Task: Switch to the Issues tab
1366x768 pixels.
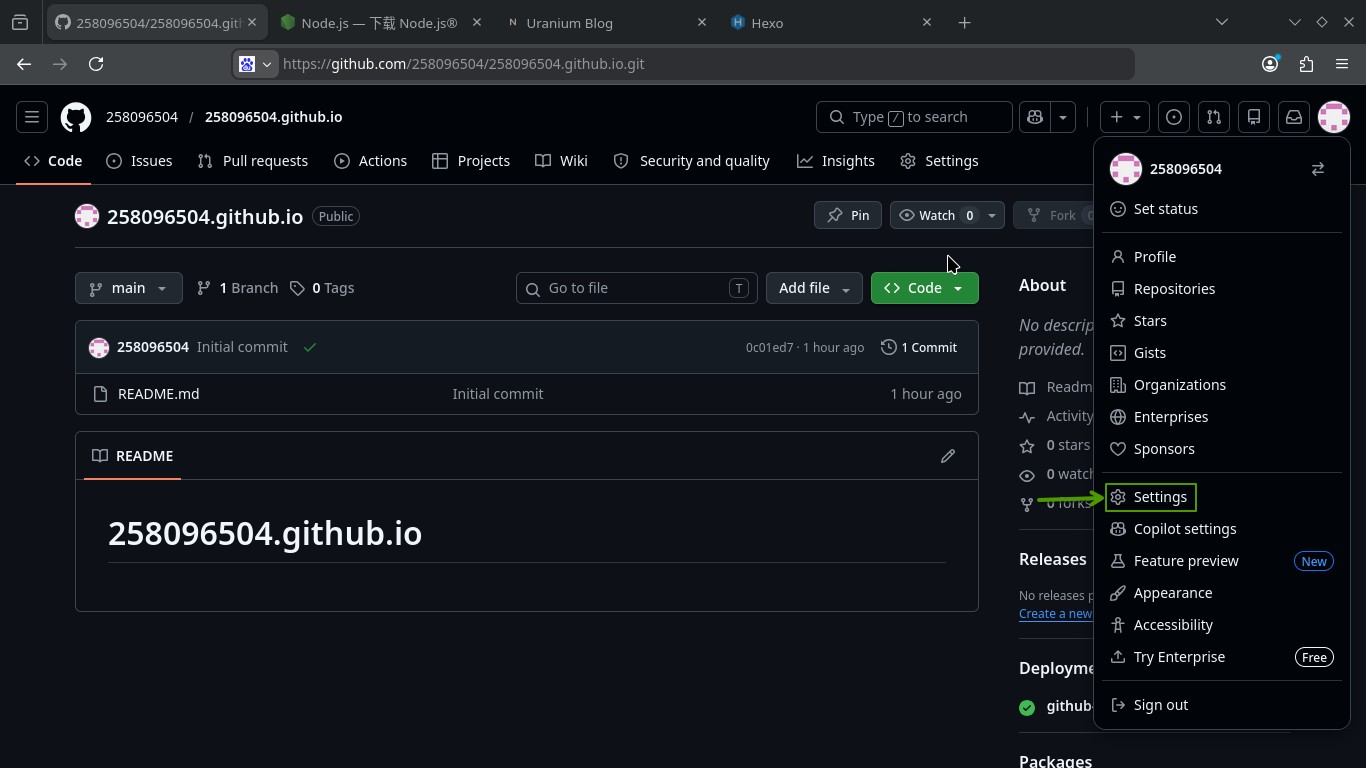Action: click(x=140, y=161)
